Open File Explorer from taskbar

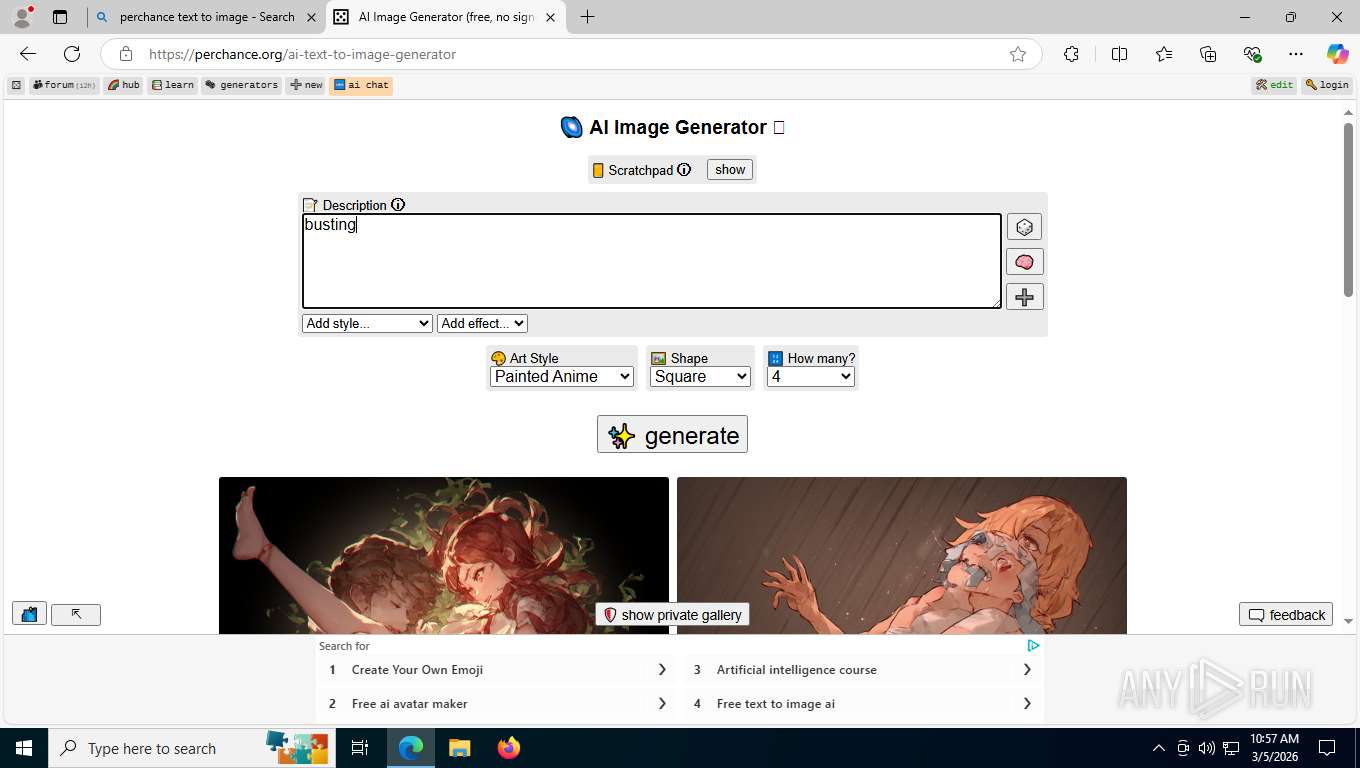459,748
